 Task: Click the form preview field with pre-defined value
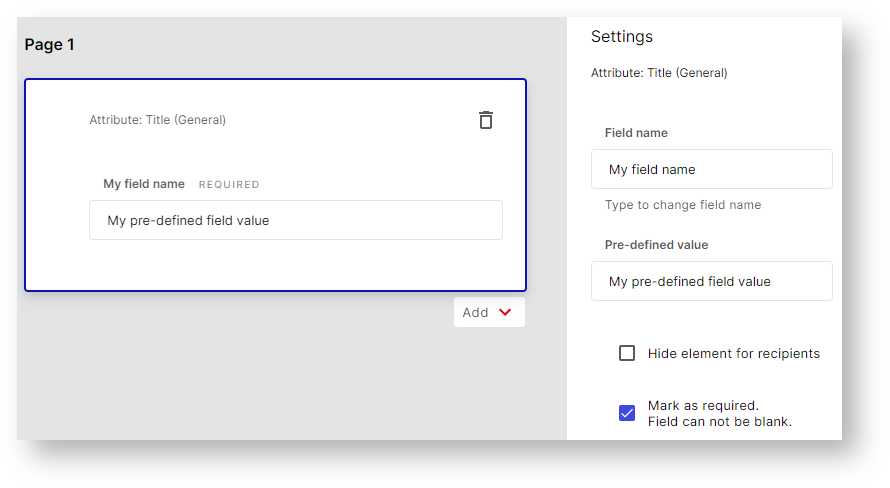tap(295, 220)
